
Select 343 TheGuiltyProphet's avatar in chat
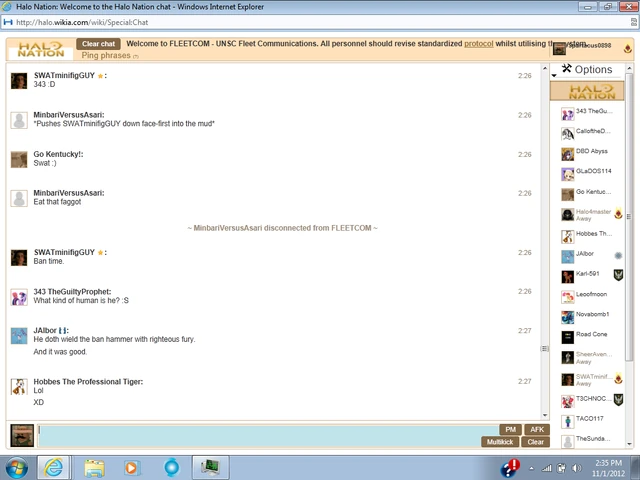coord(19,297)
